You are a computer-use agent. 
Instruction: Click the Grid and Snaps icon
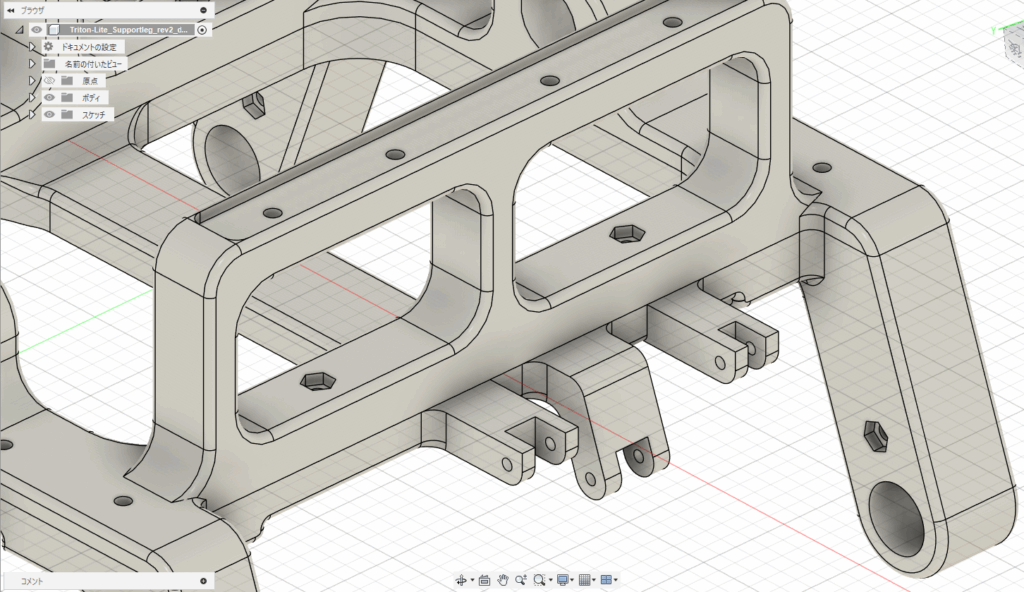click(x=584, y=580)
